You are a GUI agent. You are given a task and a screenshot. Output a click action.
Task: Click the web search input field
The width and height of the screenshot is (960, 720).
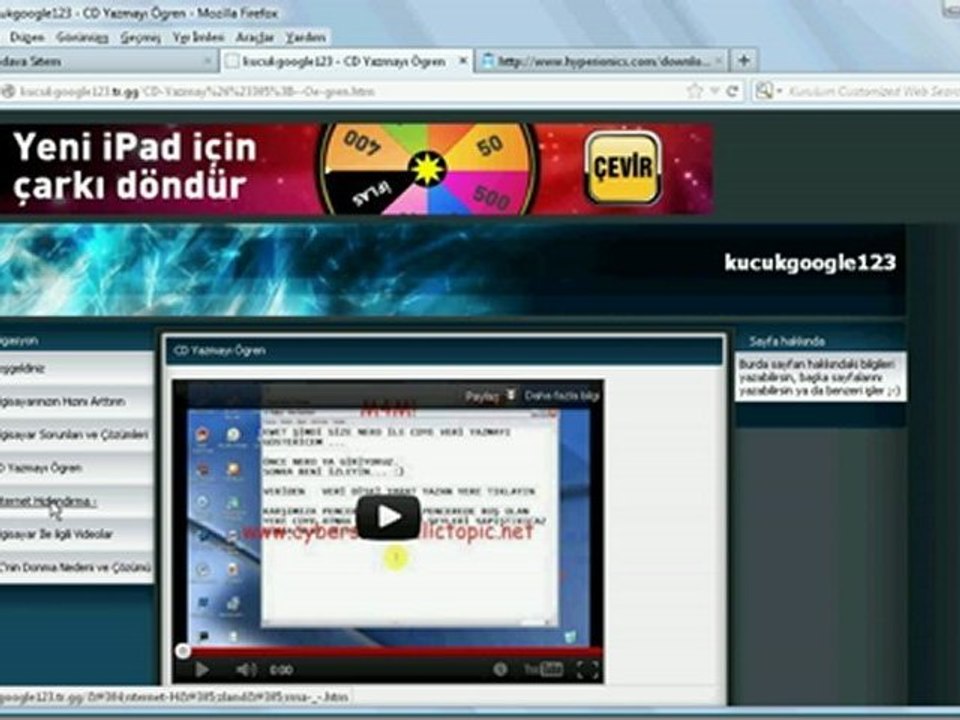point(872,92)
